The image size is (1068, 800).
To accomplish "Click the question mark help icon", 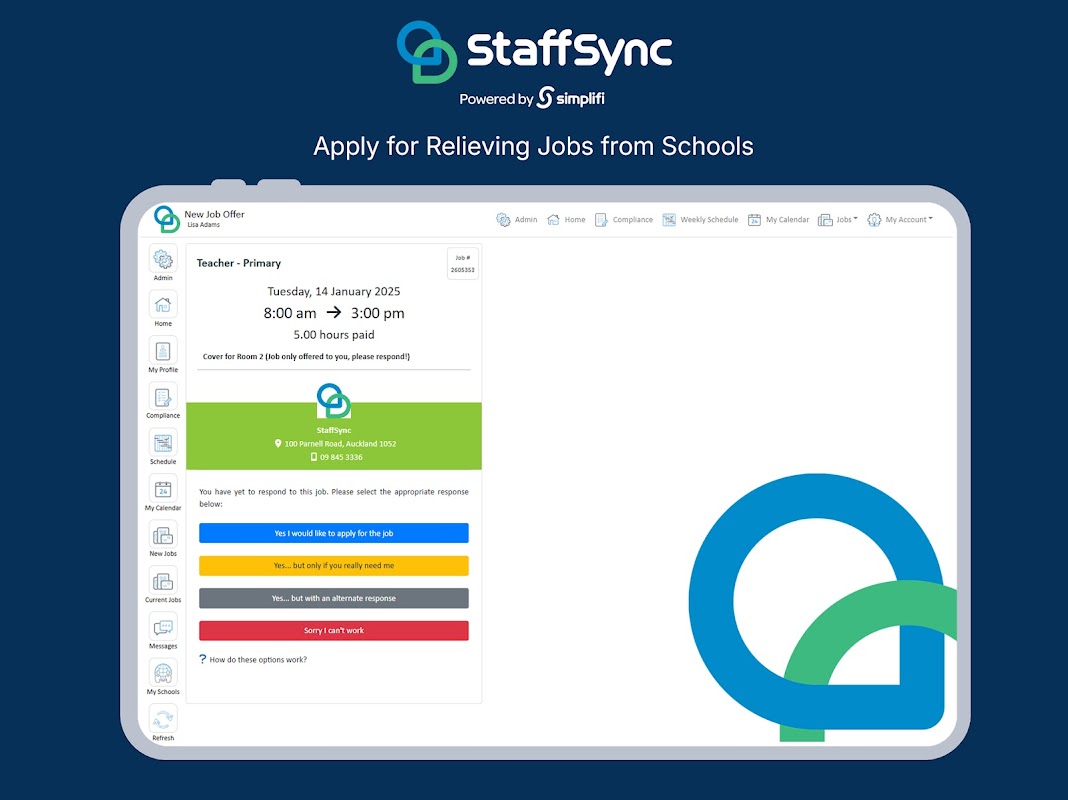I will [202, 659].
